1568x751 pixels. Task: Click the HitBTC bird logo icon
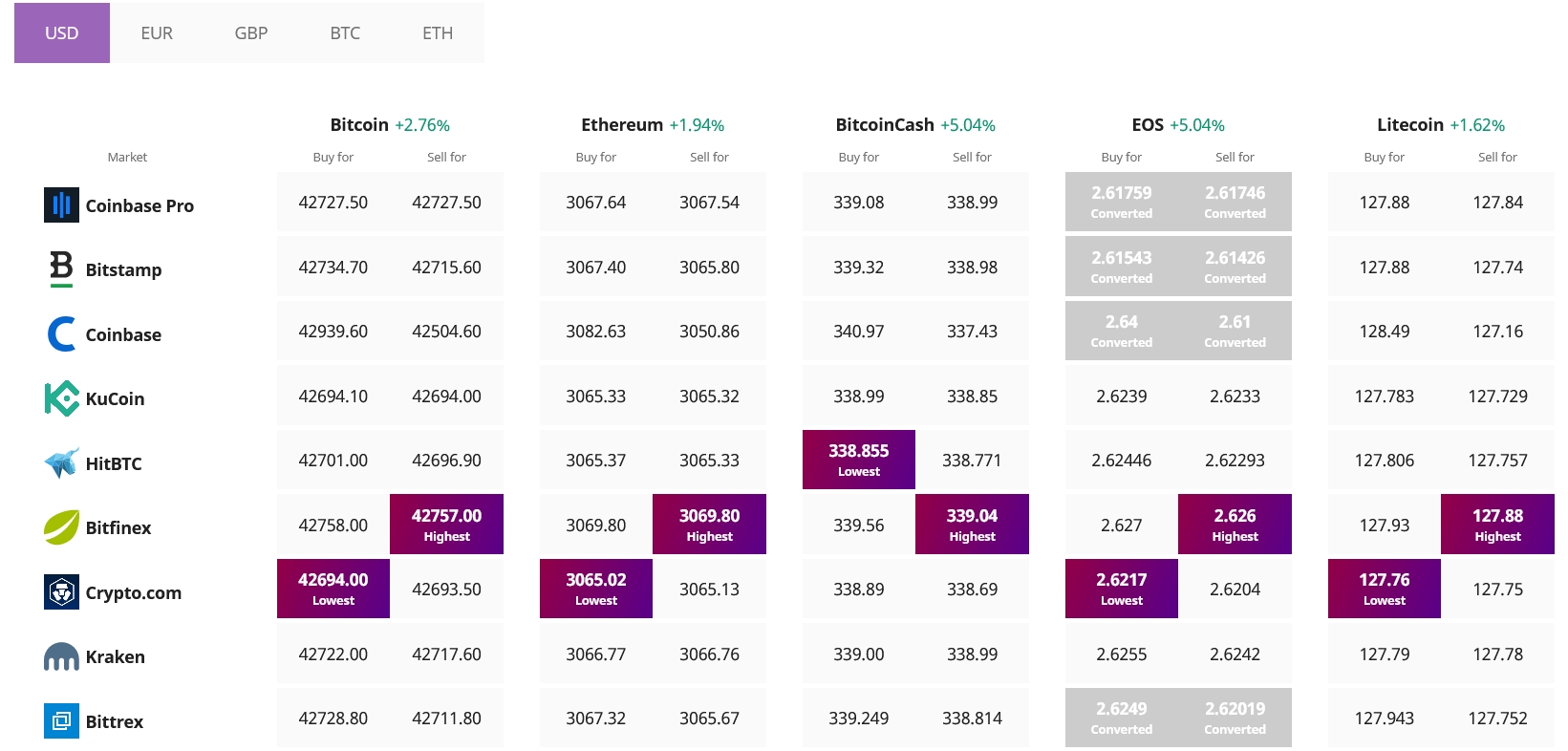pyautogui.click(x=61, y=462)
